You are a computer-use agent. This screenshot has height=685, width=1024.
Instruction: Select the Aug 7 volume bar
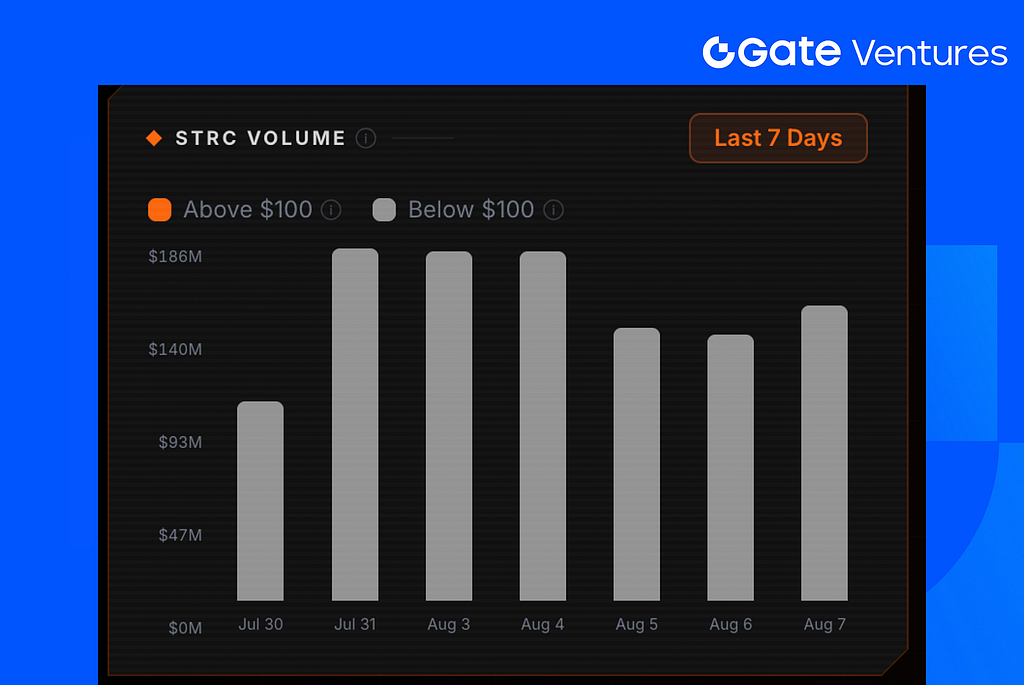(x=824, y=453)
